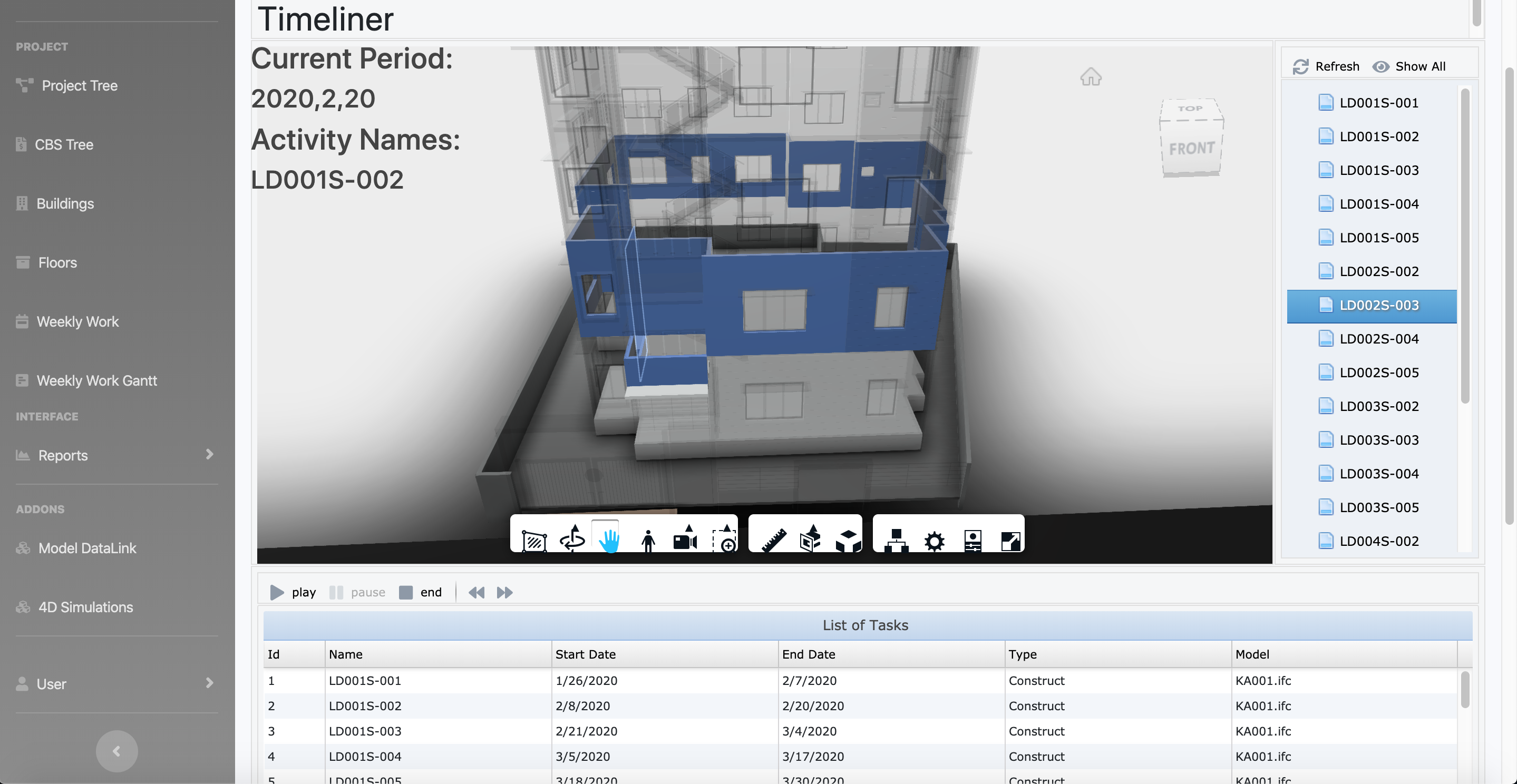Toggle the Explode Model cube icon

tap(848, 540)
